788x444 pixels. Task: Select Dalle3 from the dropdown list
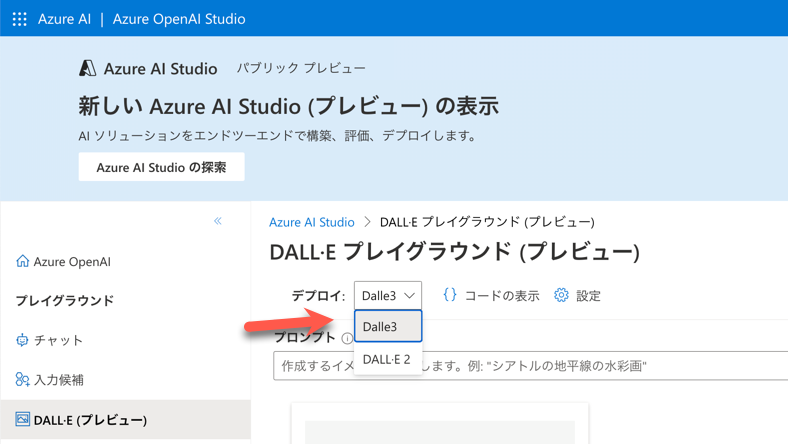coord(388,326)
